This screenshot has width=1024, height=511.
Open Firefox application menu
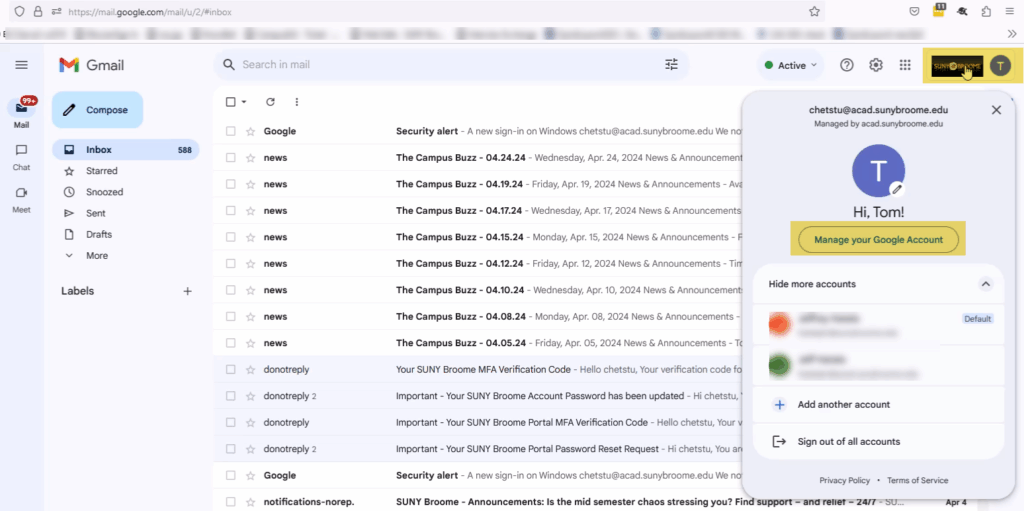click(x=1009, y=11)
